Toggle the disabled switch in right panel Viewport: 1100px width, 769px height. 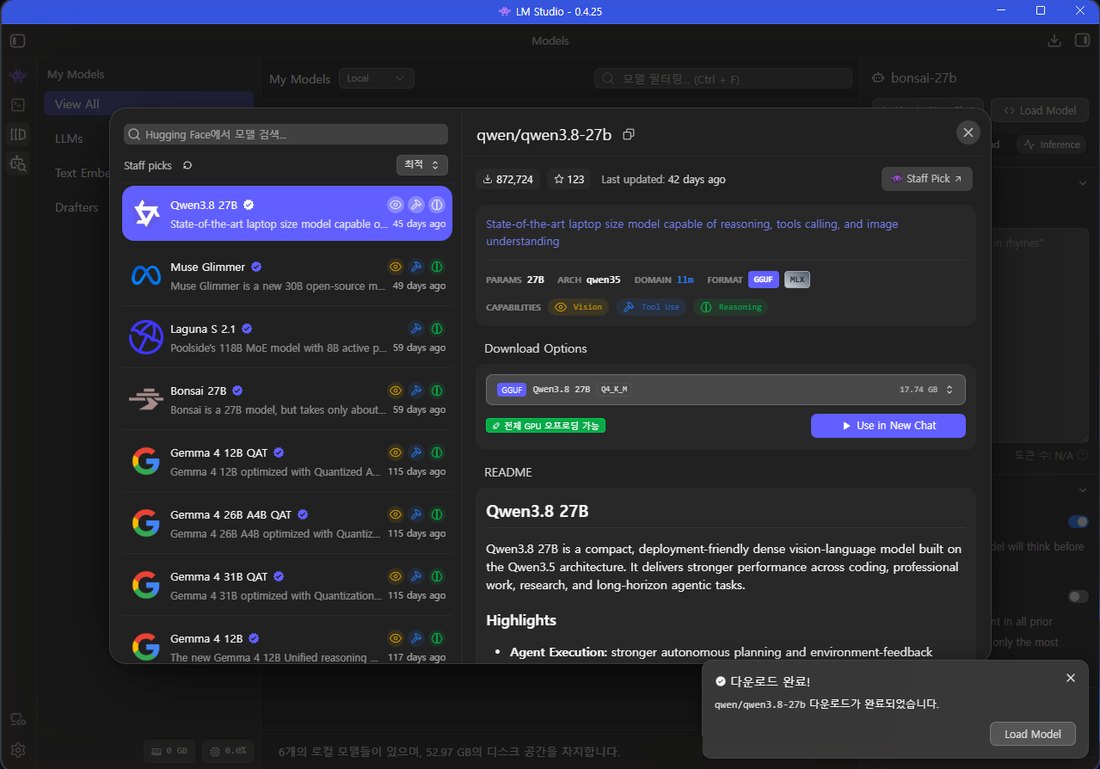[1078, 596]
